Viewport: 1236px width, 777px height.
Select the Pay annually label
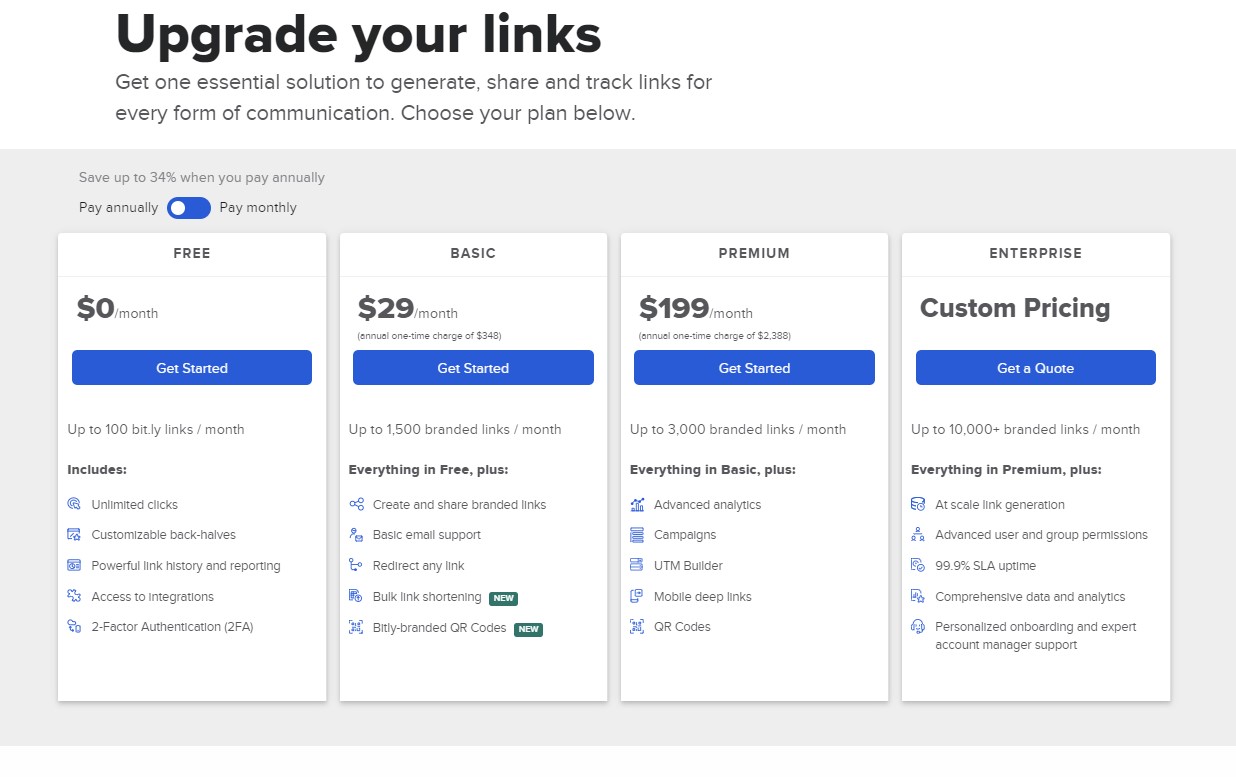pos(119,208)
